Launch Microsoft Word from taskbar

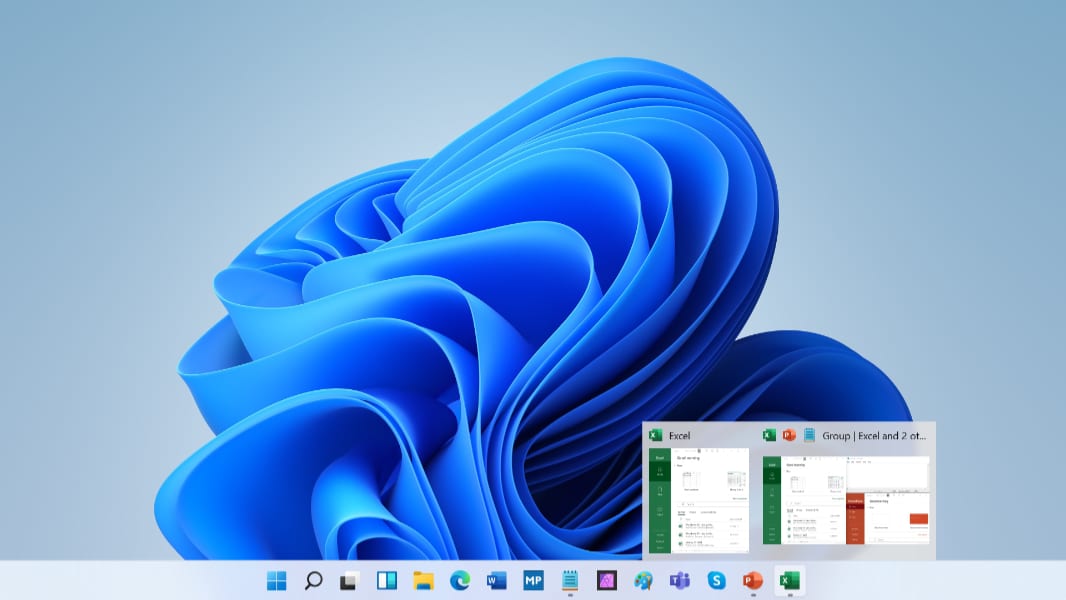click(x=496, y=580)
